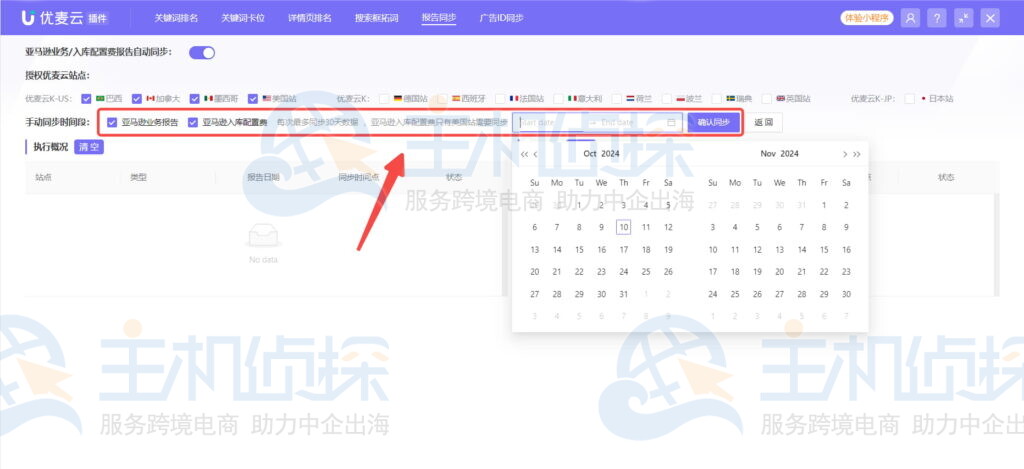1024x469 pixels.
Task: Click the No data empty placeholder icon
Action: coord(263,236)
